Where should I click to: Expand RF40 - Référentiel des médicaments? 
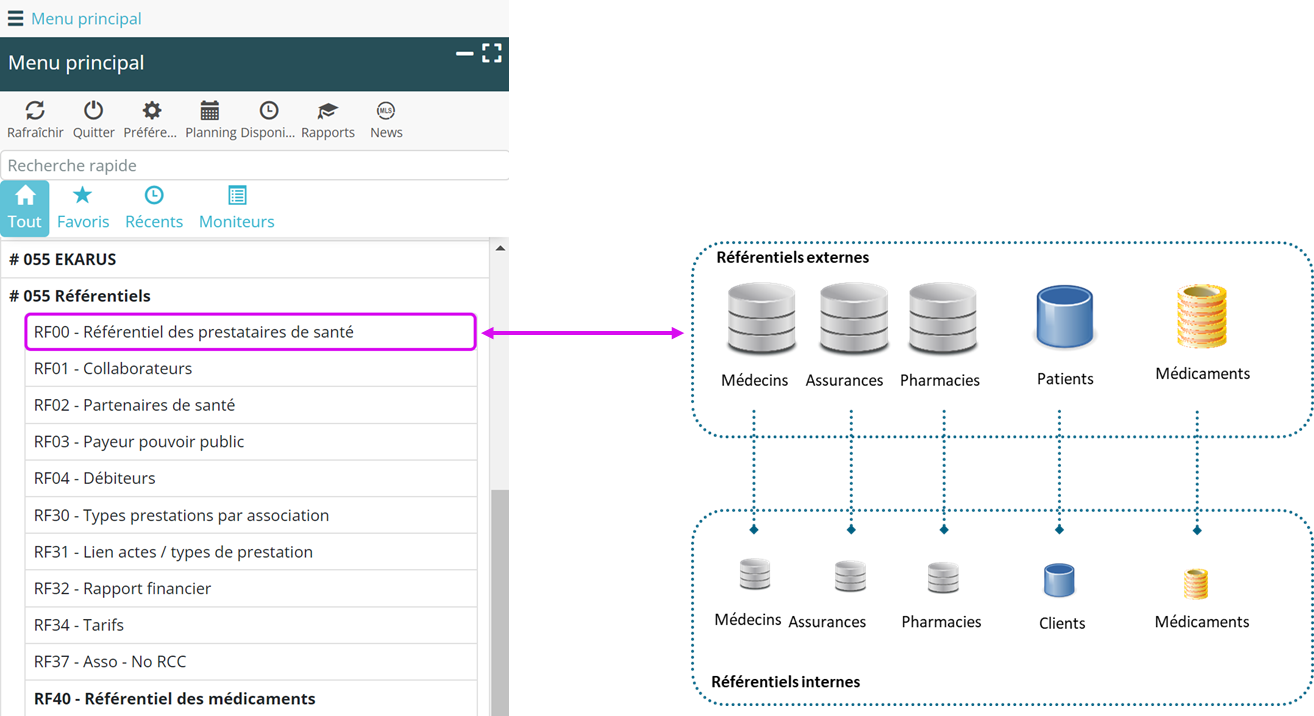pyautogui.click(x=174, y=699)
